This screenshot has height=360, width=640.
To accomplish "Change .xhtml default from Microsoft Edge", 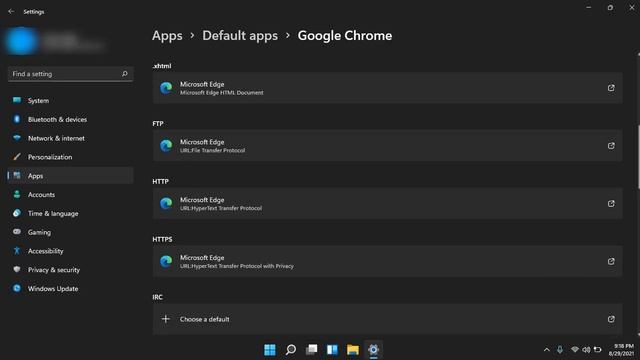I will tap(387, 88).
